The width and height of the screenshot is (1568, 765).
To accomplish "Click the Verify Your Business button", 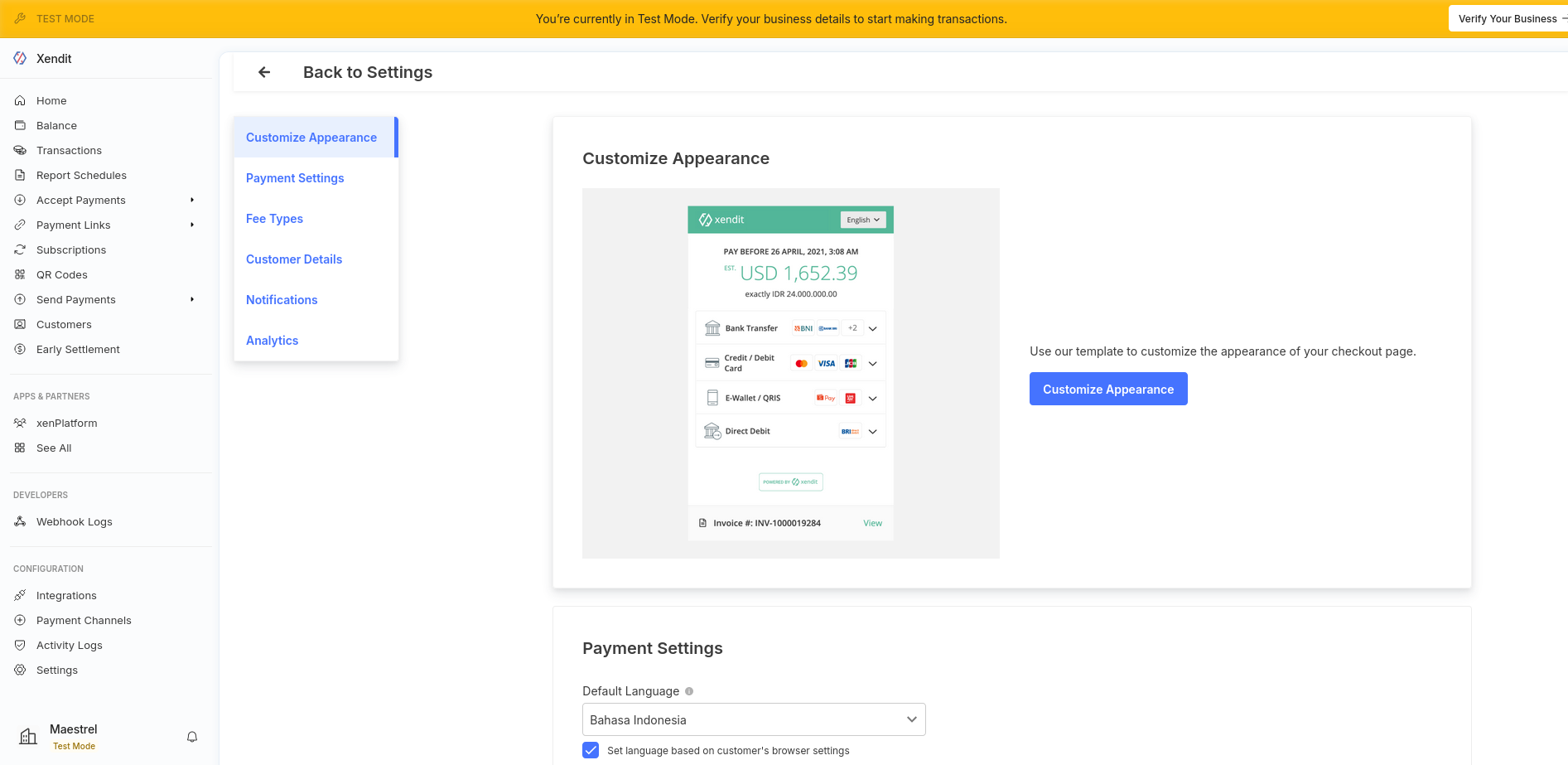I will click(1507, 18).
